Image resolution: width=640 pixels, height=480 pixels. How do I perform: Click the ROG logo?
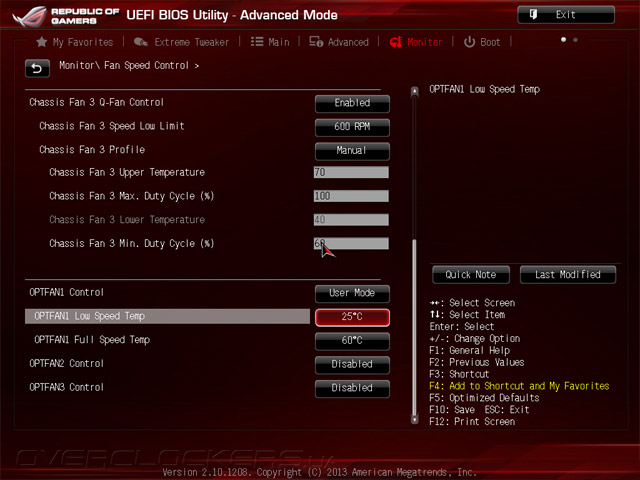(x=29, y=16)
